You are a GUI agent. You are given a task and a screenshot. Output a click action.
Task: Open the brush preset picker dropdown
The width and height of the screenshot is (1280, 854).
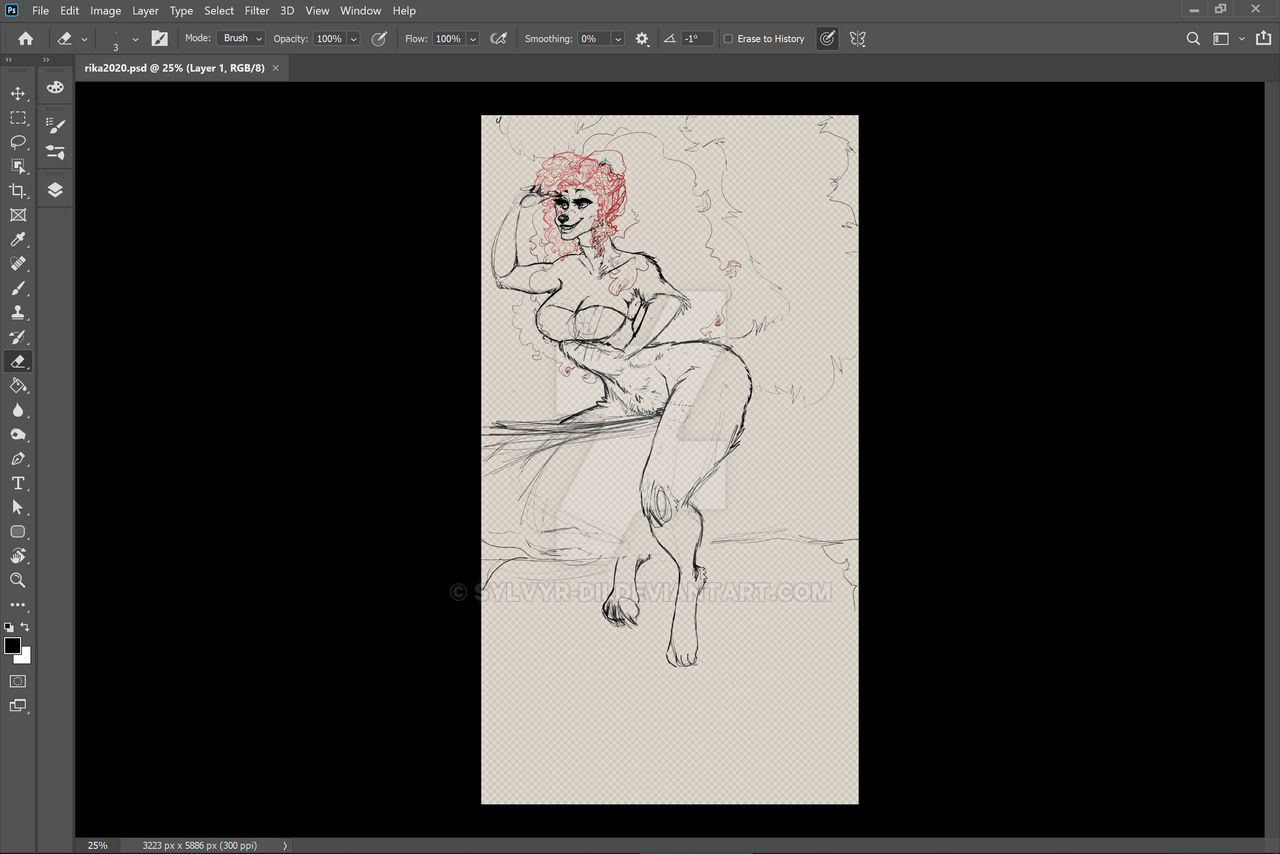135,39
